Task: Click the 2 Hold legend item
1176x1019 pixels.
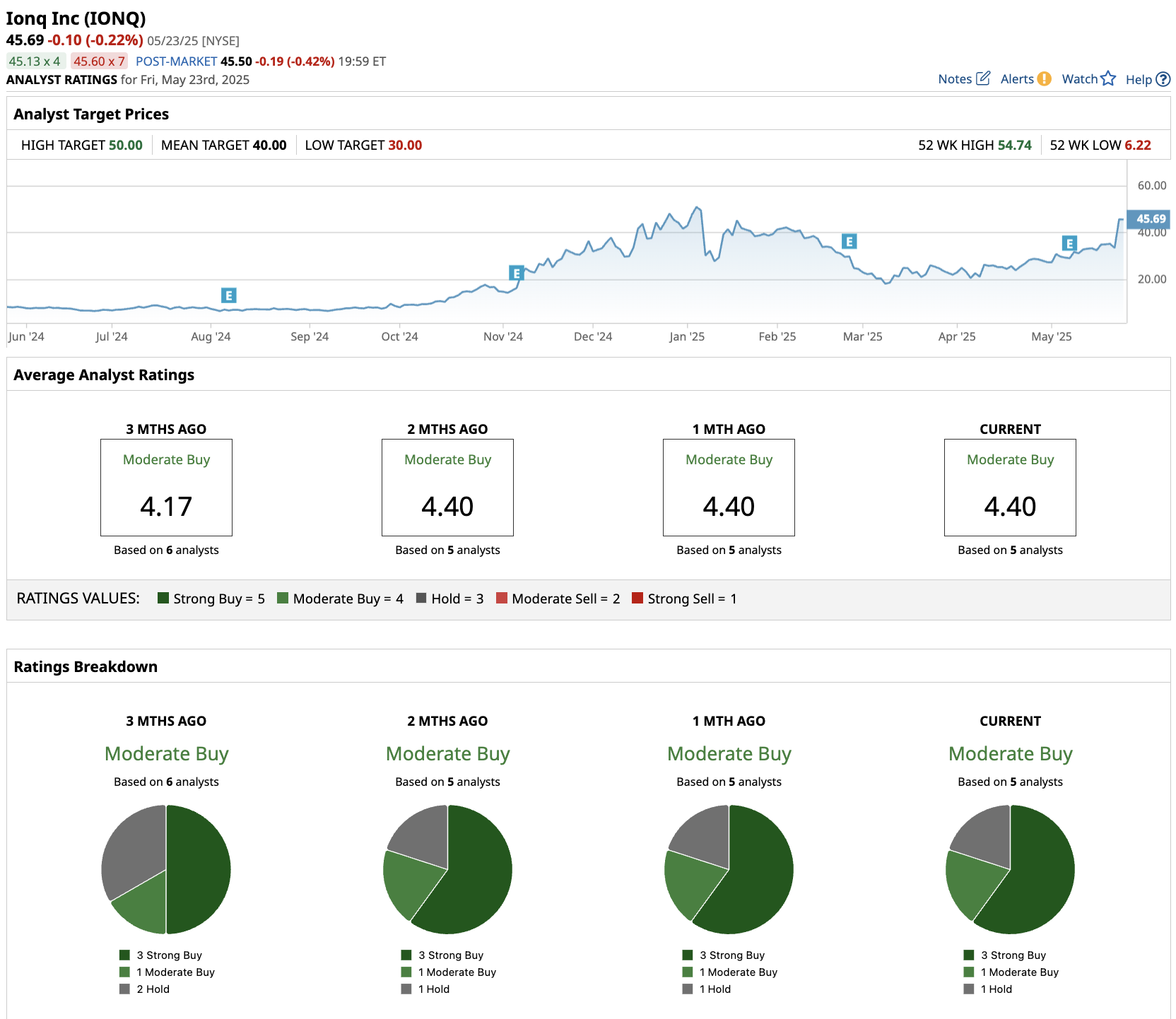Action: (x=145, y=989)
